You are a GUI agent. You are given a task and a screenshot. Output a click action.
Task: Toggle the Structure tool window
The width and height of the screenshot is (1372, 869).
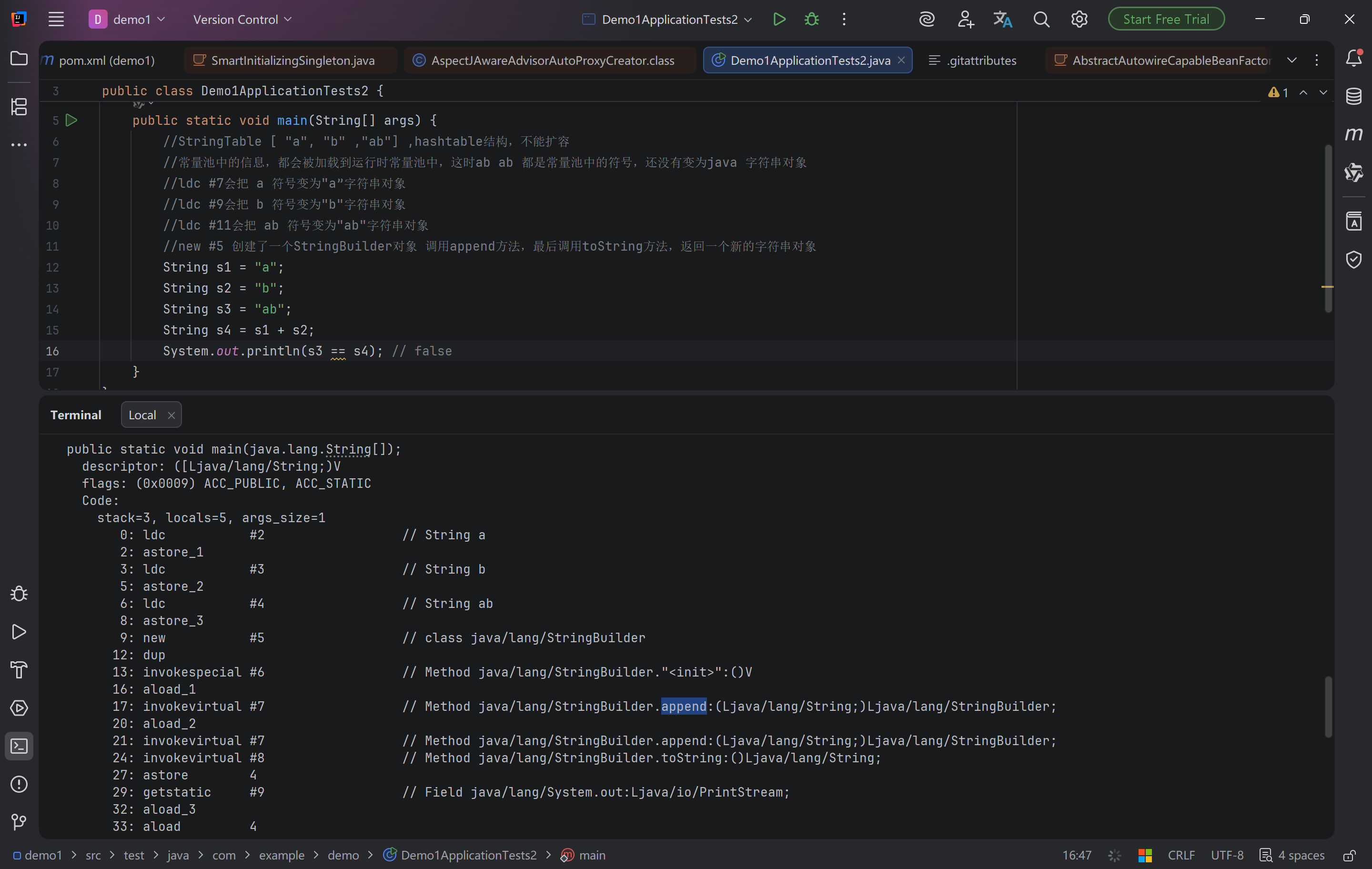click(x=19, y=107)
